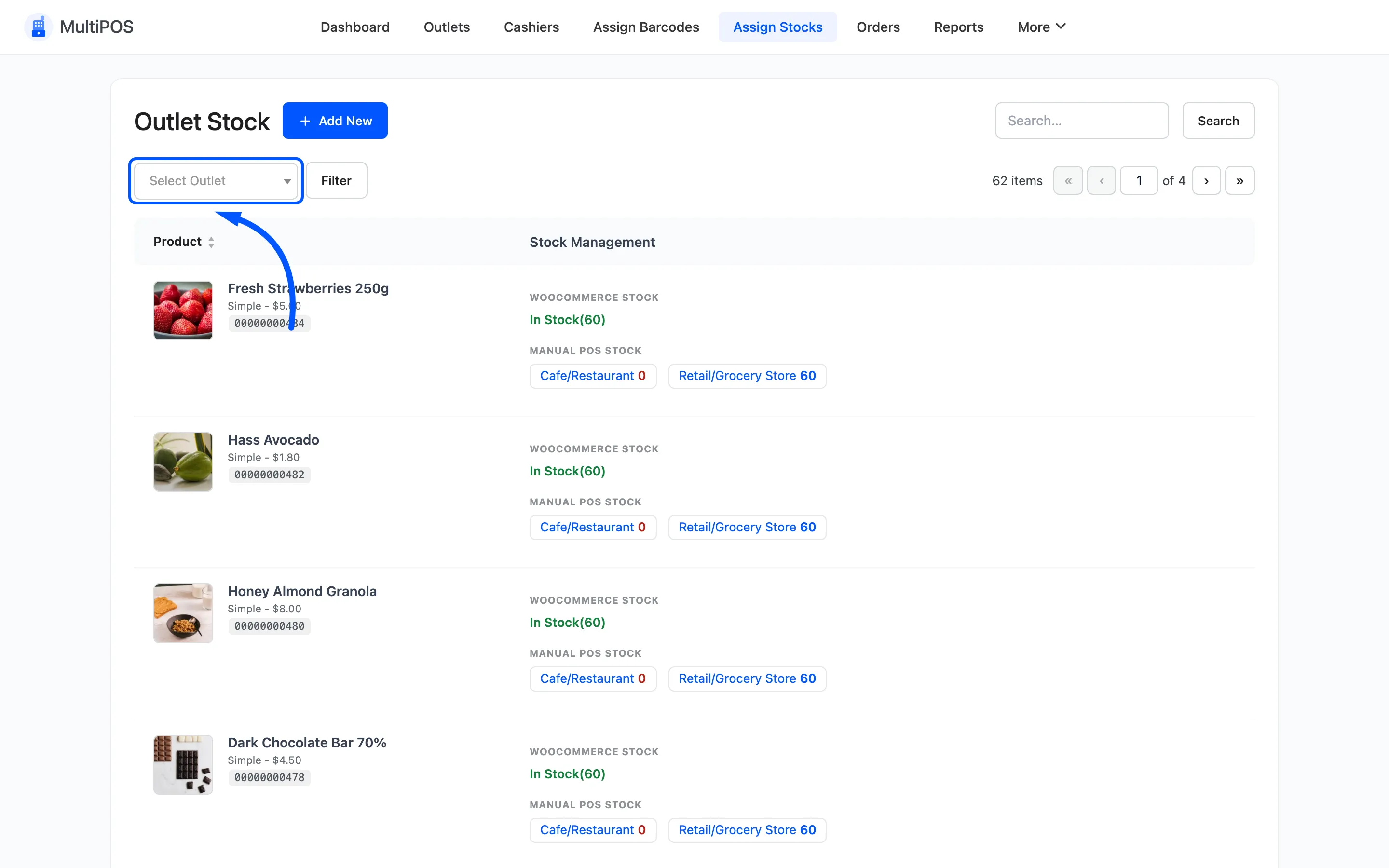The height and width of the screenshot is (868, 1389).
Task: Go to previous page arrow
Action: (1101, 181)
